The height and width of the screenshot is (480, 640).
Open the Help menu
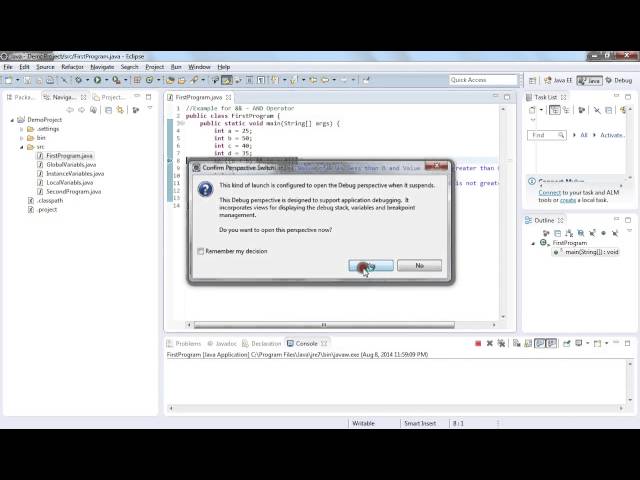click(223, 67)
